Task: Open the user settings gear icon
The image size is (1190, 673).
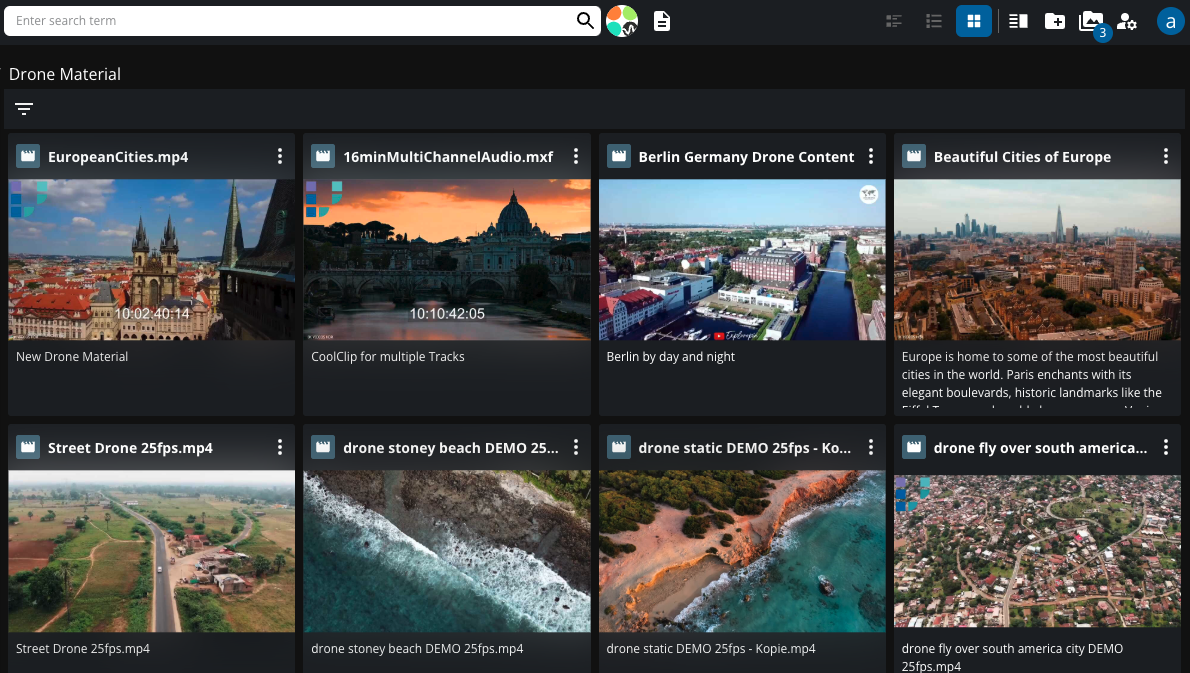Action: pyautogui.click(x=1127, y=21)
